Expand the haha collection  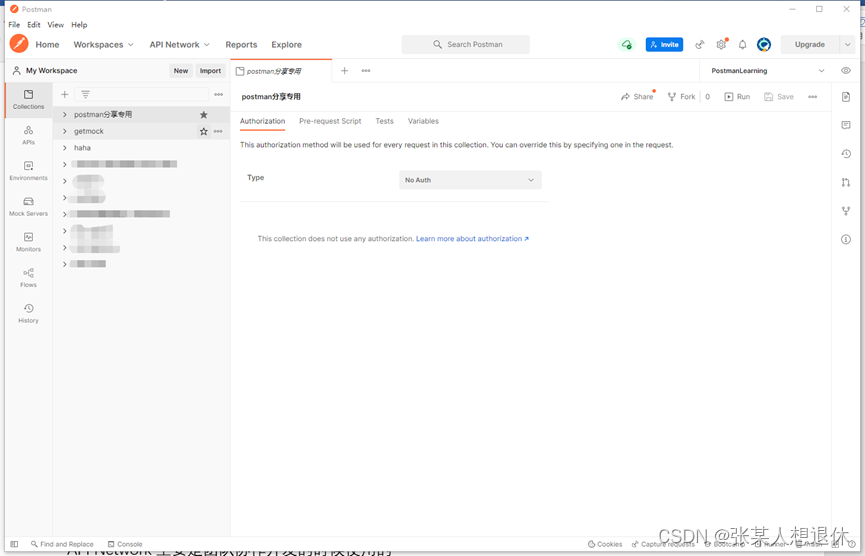[x=65, y=148]
